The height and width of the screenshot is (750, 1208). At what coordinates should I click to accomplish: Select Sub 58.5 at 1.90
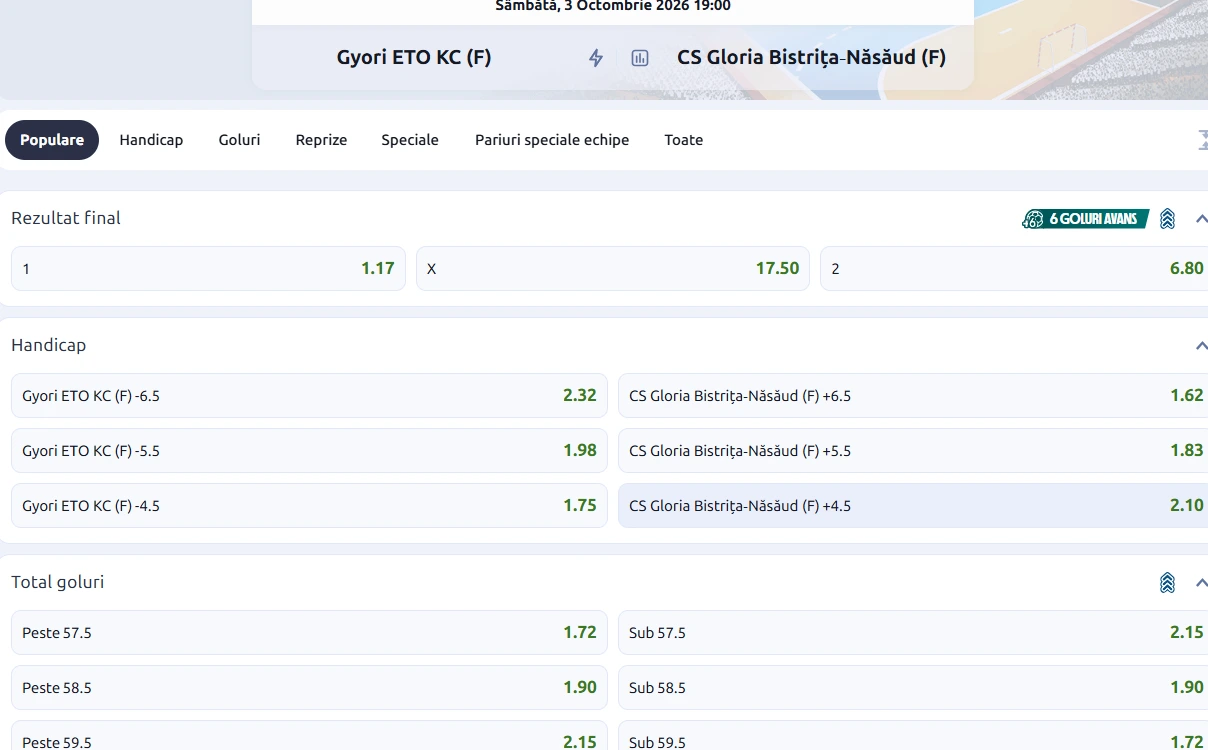(913, 687)
